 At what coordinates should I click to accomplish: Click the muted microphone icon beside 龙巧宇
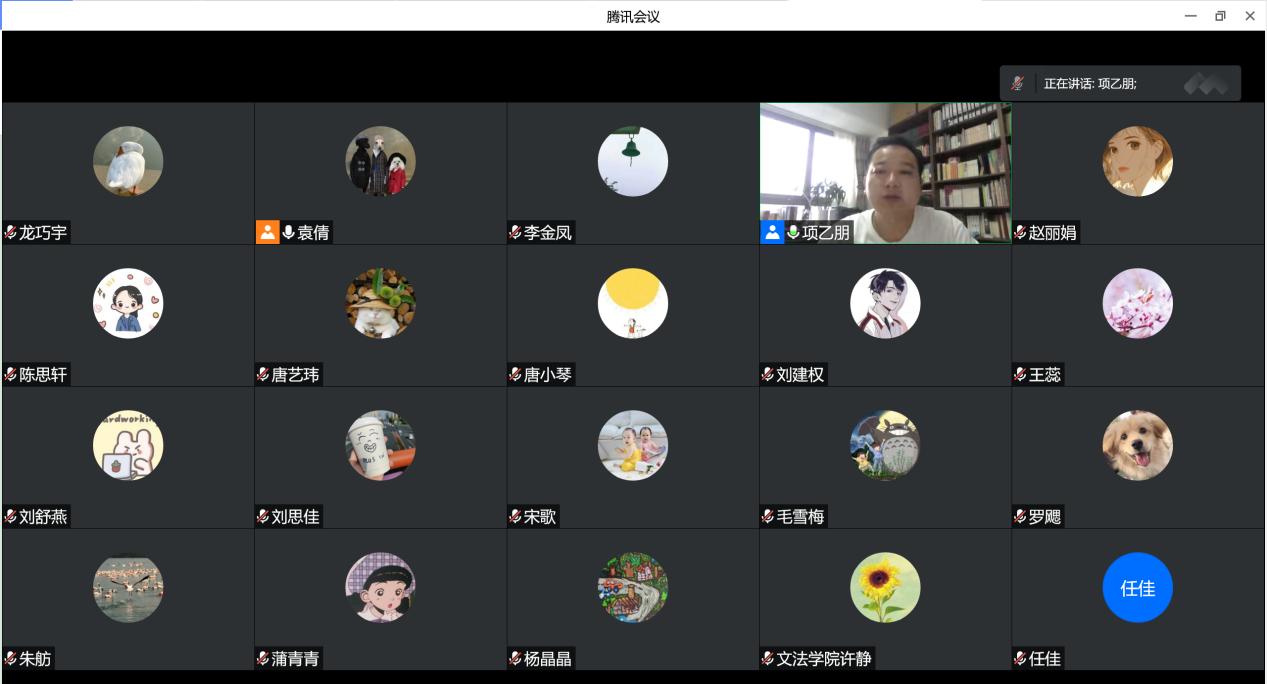(11, 233)
